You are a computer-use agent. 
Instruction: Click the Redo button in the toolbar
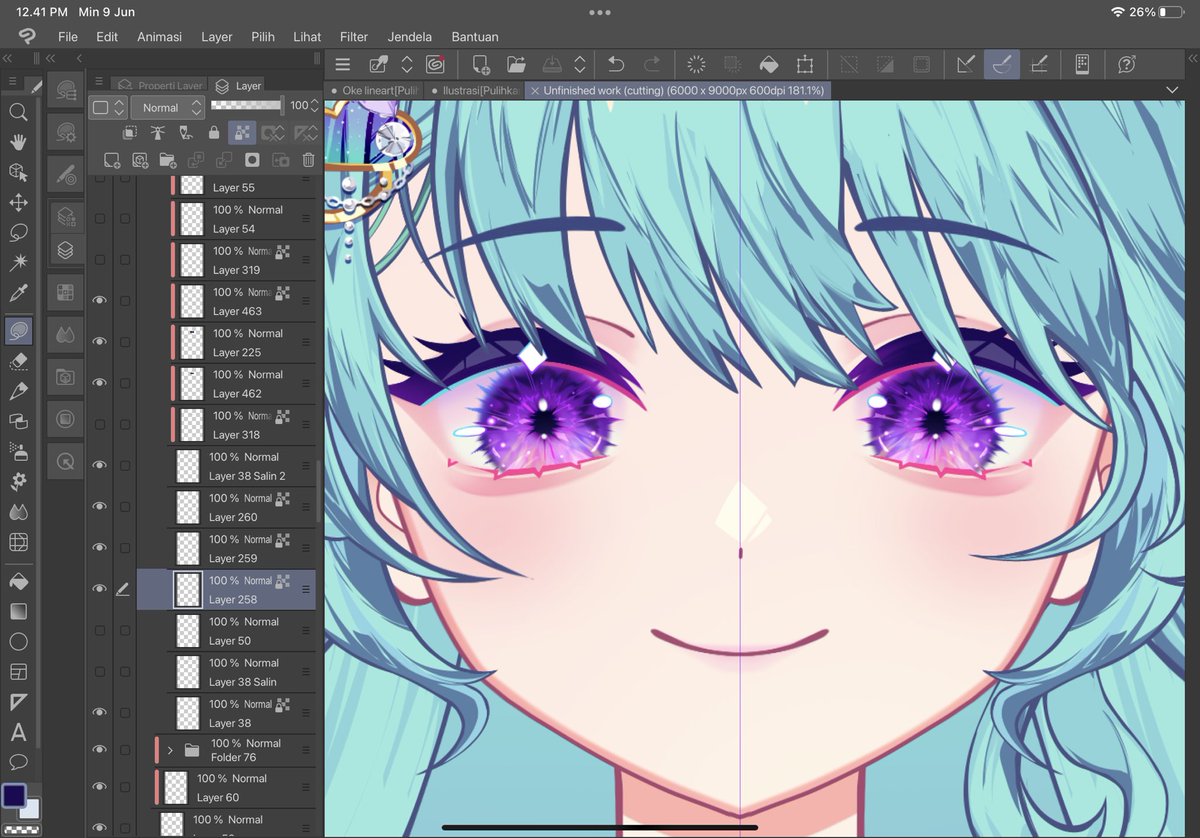point(651,62)
